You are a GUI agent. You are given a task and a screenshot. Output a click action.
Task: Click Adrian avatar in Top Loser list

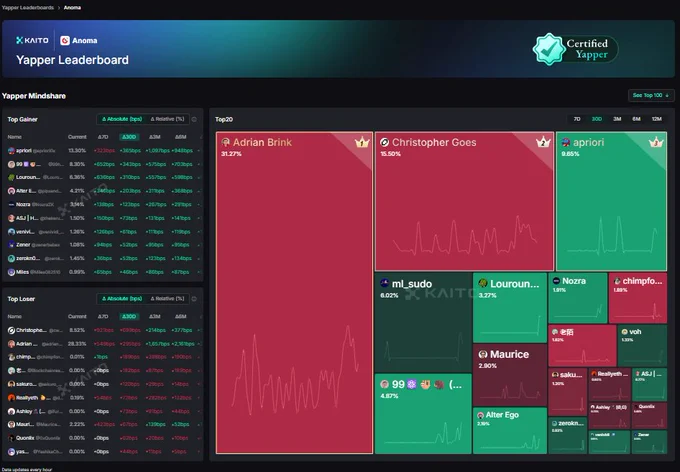point(11,344)
